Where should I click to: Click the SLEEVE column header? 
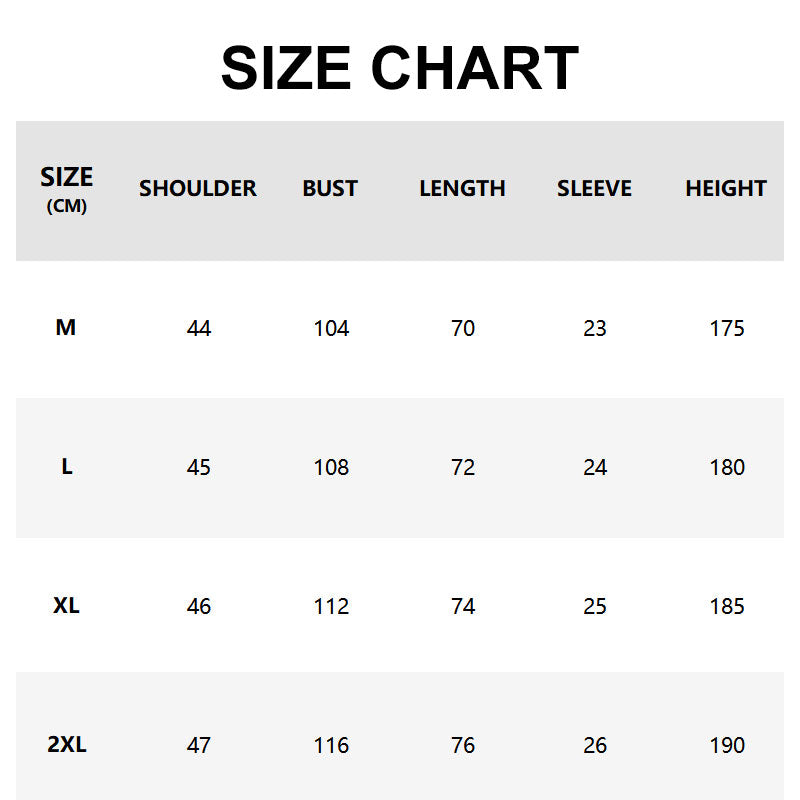(594, 188)
